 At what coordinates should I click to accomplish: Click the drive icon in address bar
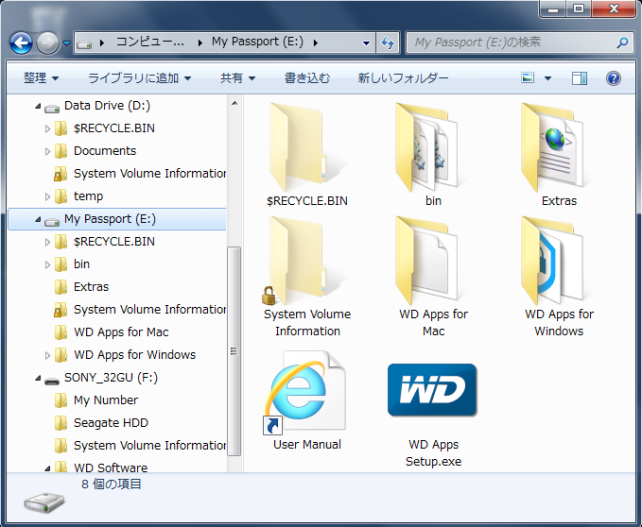(x=84, y=43)
